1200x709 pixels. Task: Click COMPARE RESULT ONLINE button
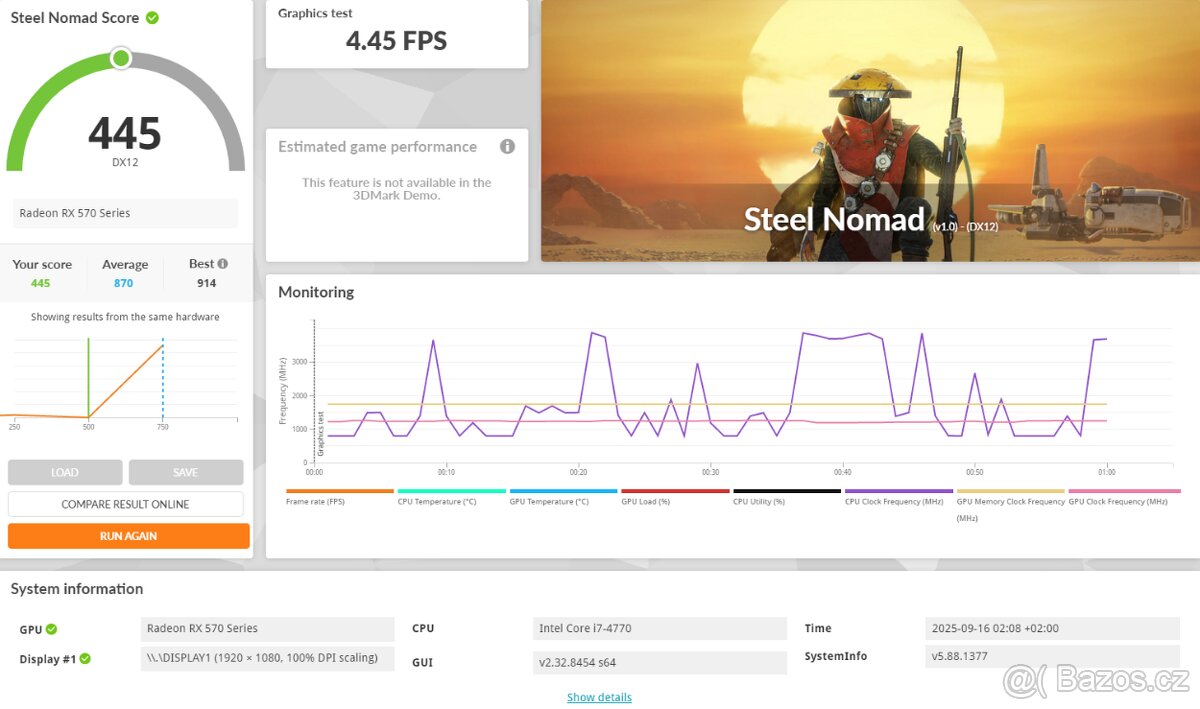(125, 504)
